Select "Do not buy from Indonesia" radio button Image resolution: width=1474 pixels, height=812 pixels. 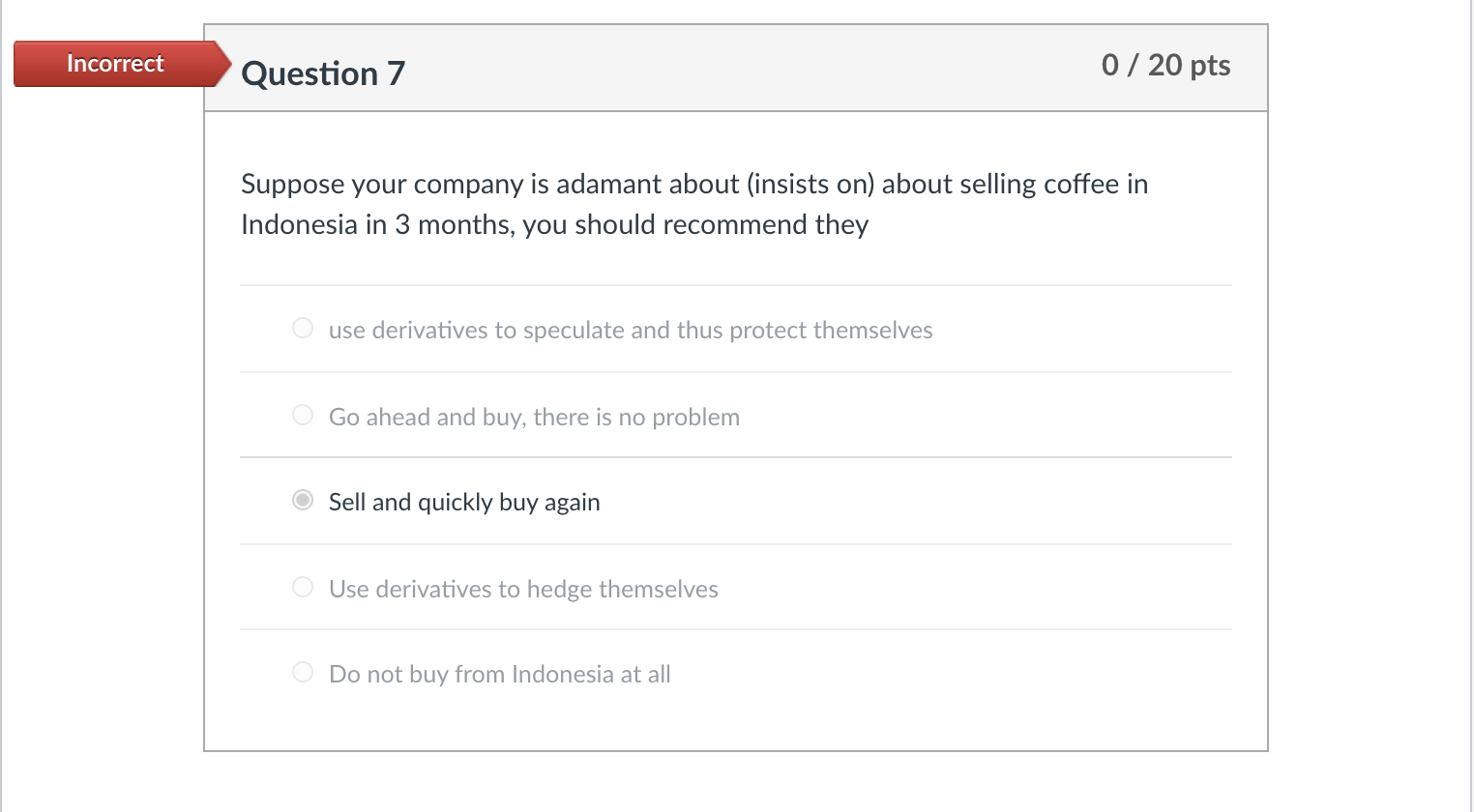303,672
